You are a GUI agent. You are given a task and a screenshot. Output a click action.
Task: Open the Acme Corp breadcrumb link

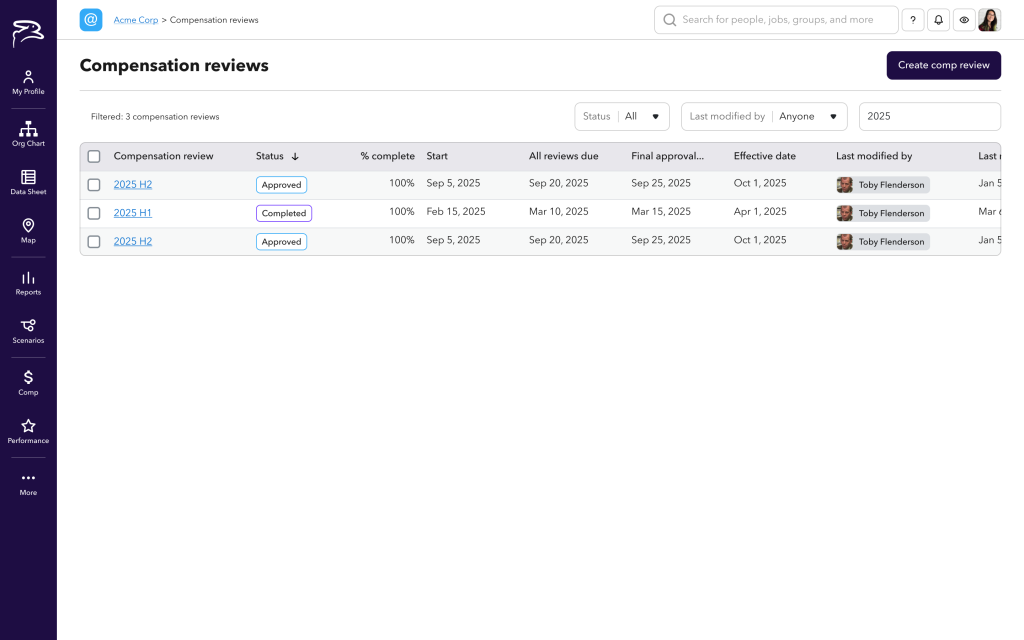tap(136, 20)
